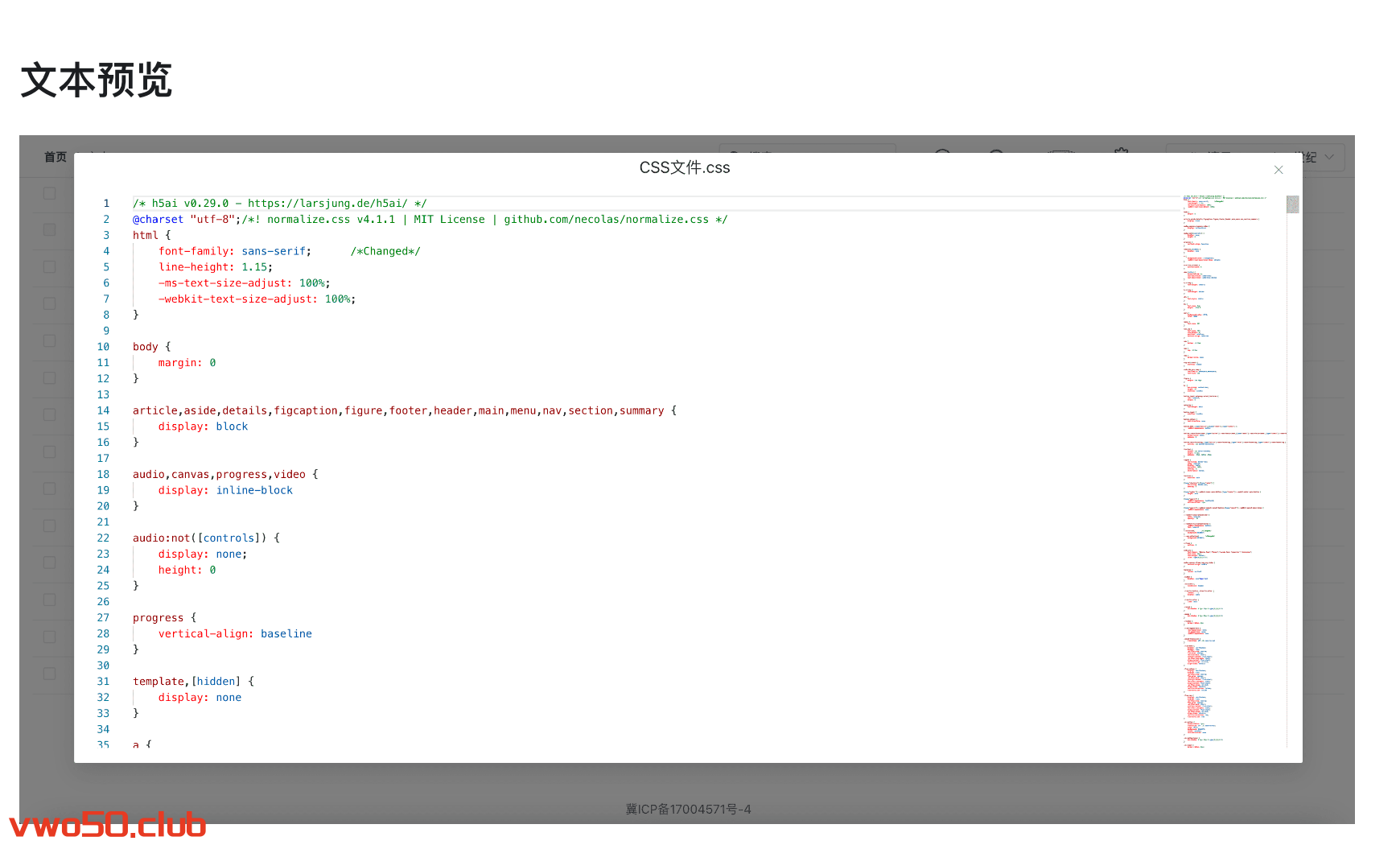
Task: Close the CSS文件.css preview dialog
Action: pyautogui.click(x=1278, y=170)
